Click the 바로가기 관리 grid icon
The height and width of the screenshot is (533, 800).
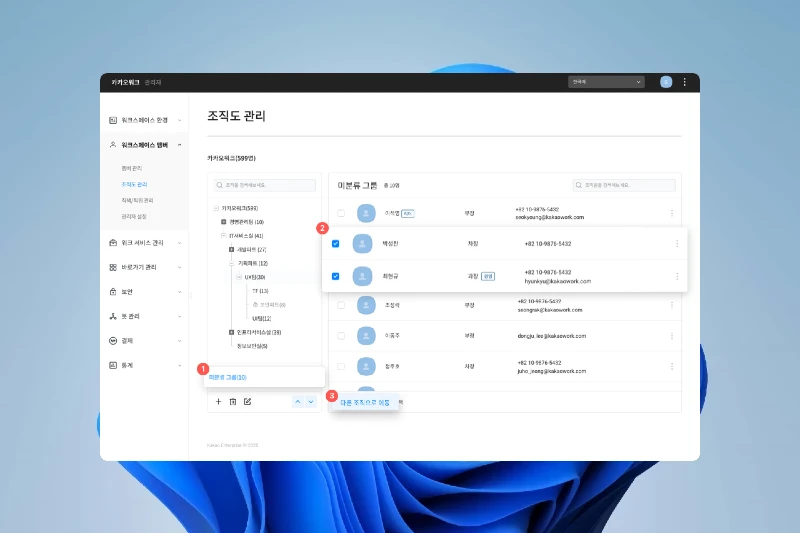click(113, 267)
